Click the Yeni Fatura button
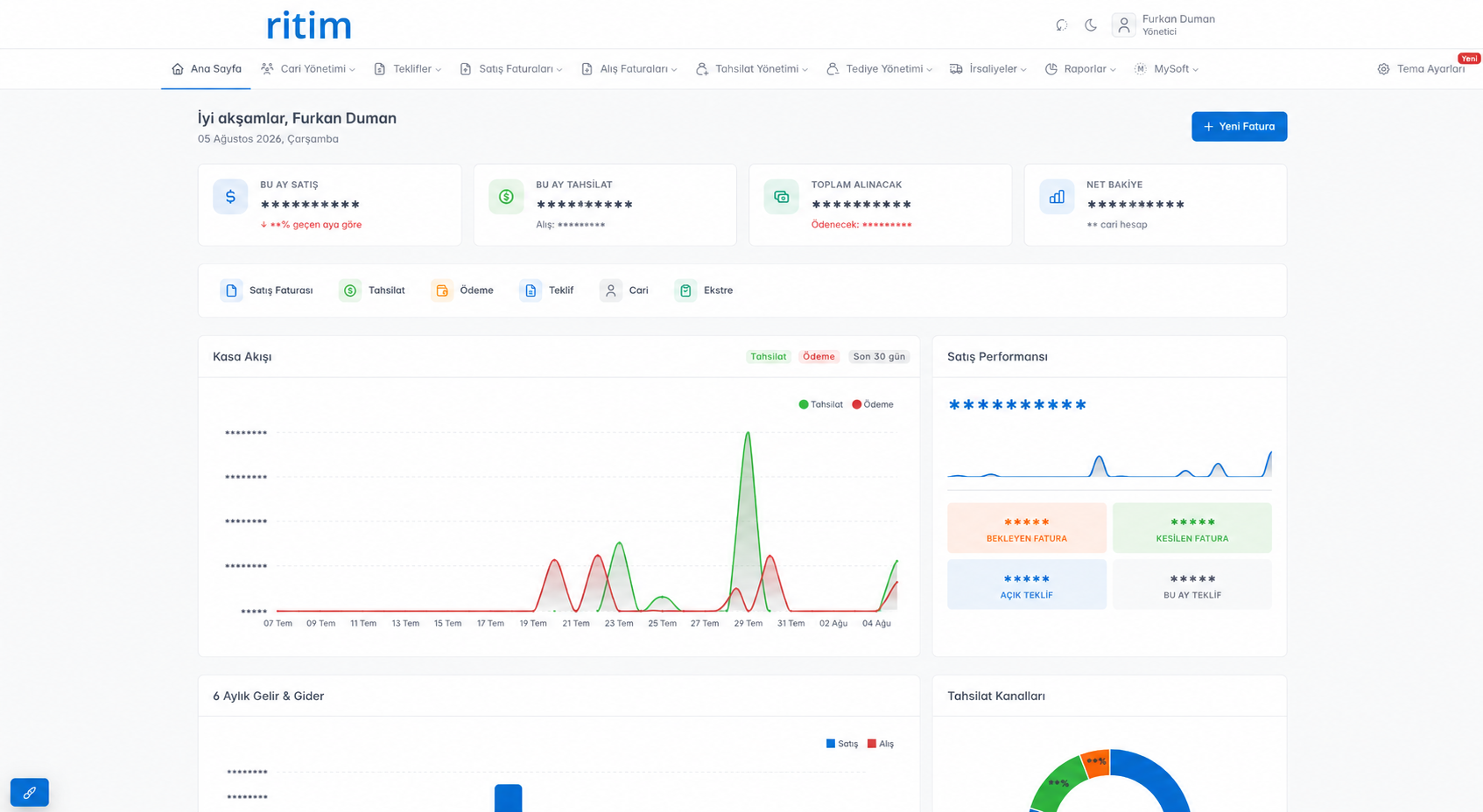 (x=1239, y=127)
